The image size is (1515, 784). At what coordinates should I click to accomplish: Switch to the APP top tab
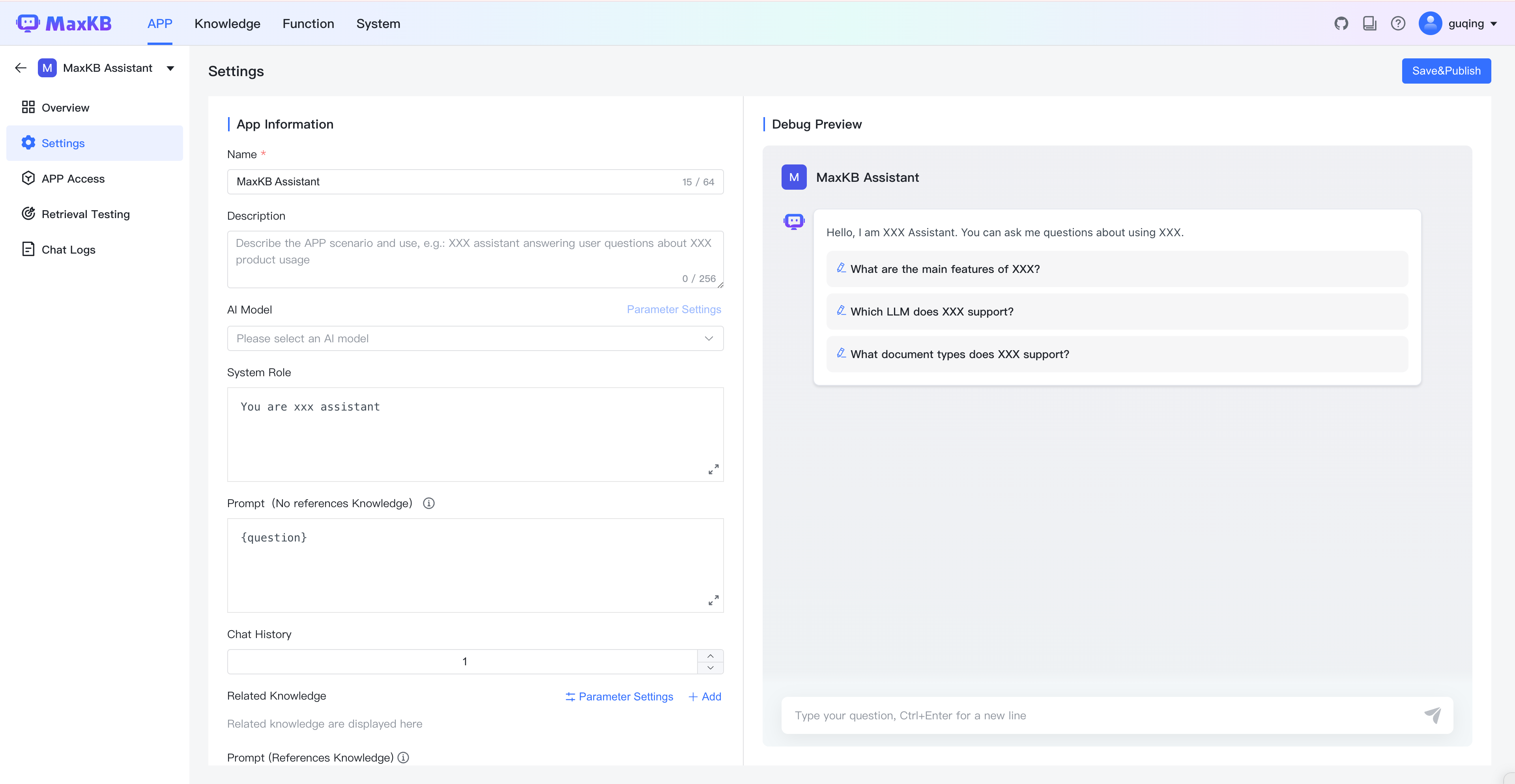[160, 24]
